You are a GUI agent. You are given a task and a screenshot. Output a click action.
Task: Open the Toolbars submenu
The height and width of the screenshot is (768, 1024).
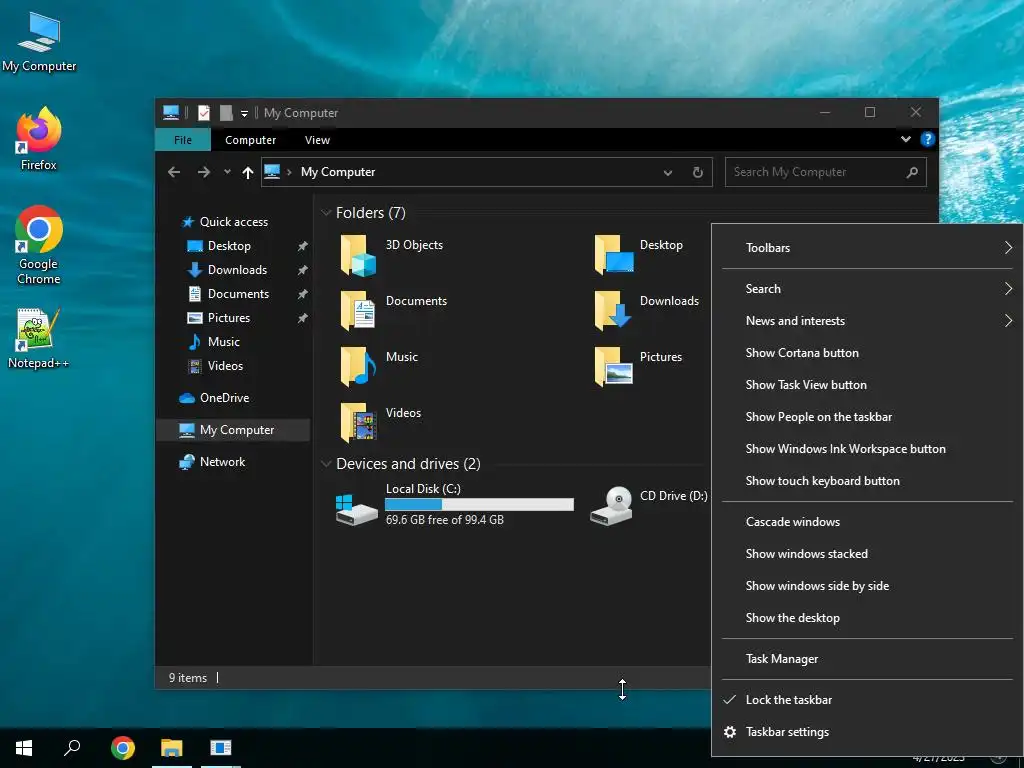tap(867, 248)
